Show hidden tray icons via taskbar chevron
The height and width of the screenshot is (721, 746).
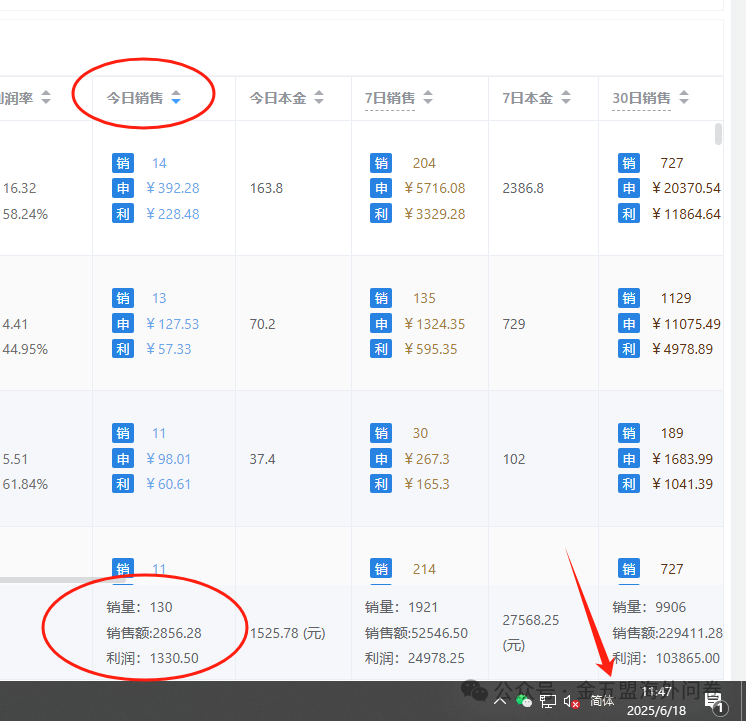500,701
